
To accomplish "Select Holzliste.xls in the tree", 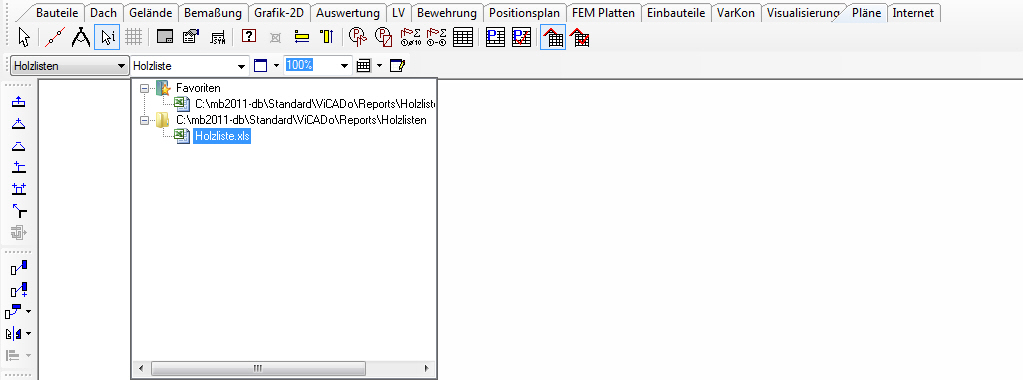I will tap(222, 136).
